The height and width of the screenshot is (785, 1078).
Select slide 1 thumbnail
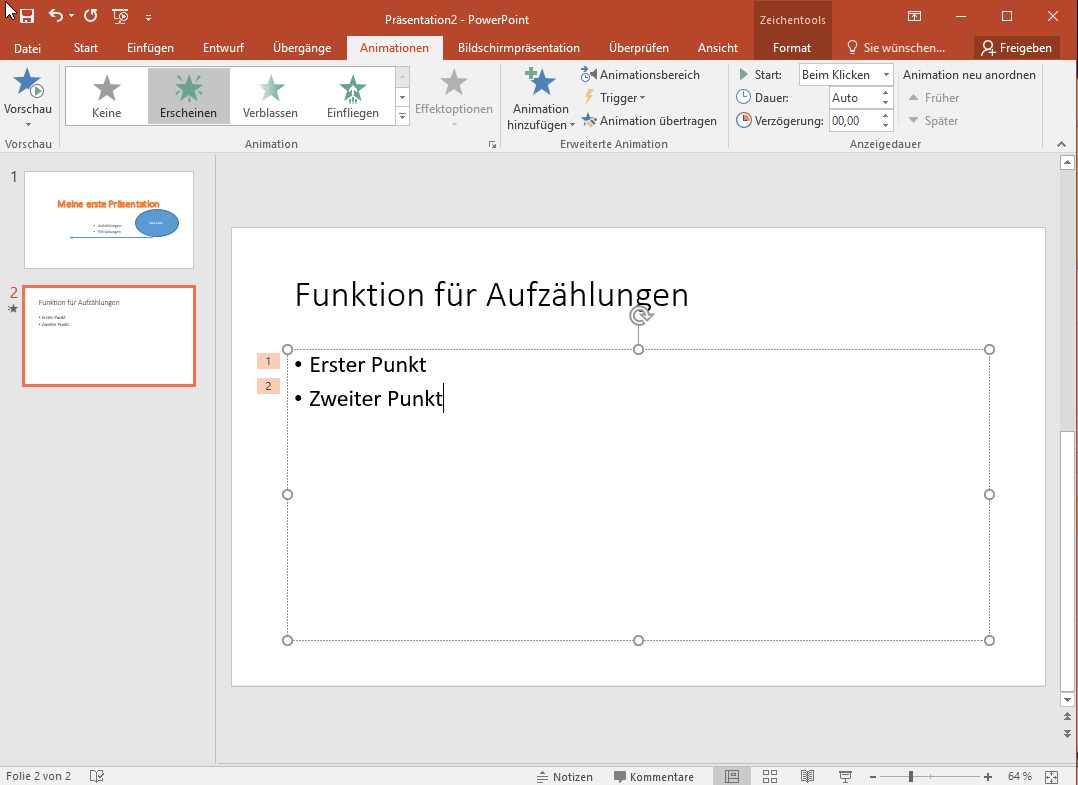109,219
